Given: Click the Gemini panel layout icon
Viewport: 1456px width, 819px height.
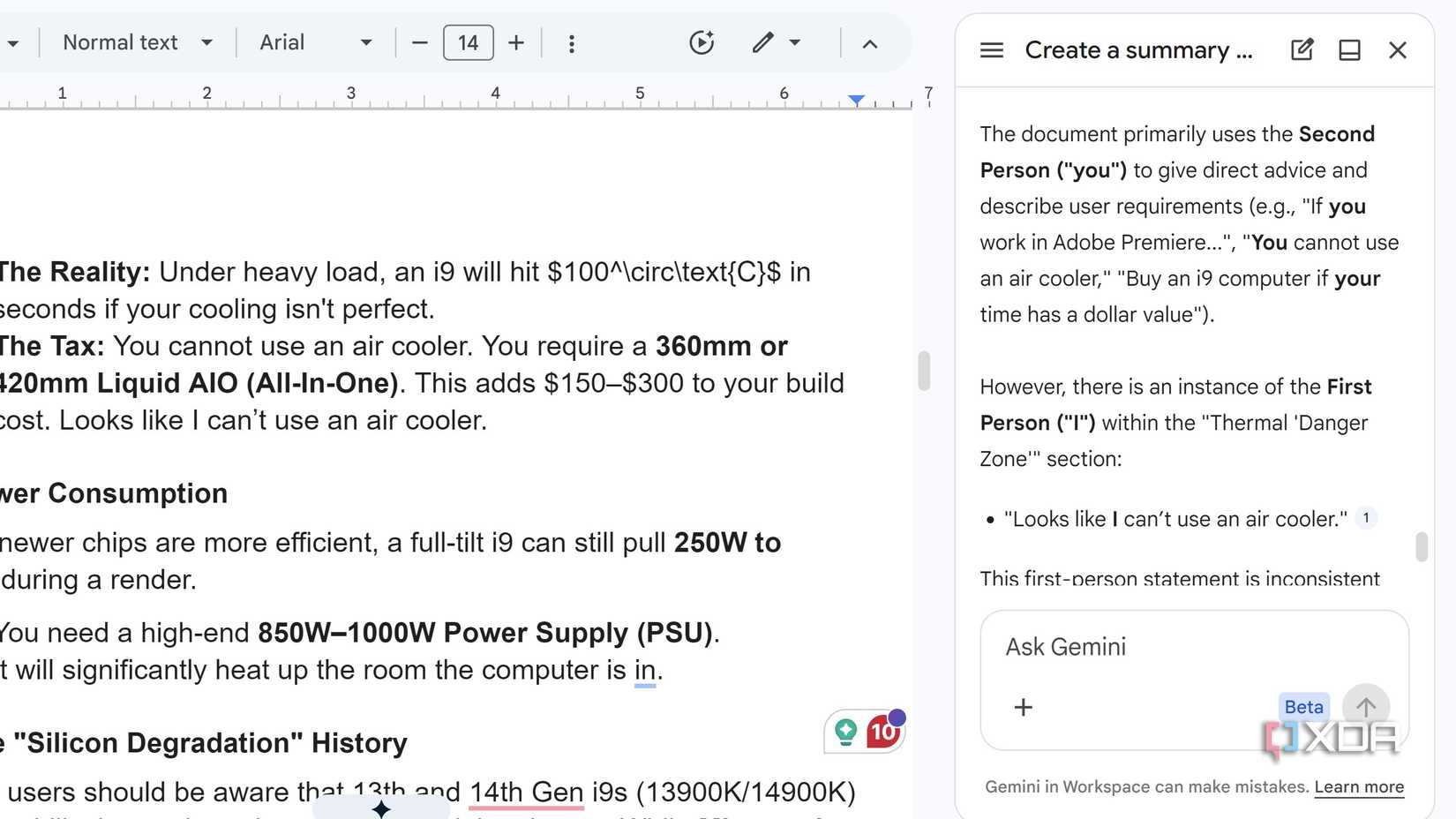Looking at the screenshot, I should tap(1350, 50).
